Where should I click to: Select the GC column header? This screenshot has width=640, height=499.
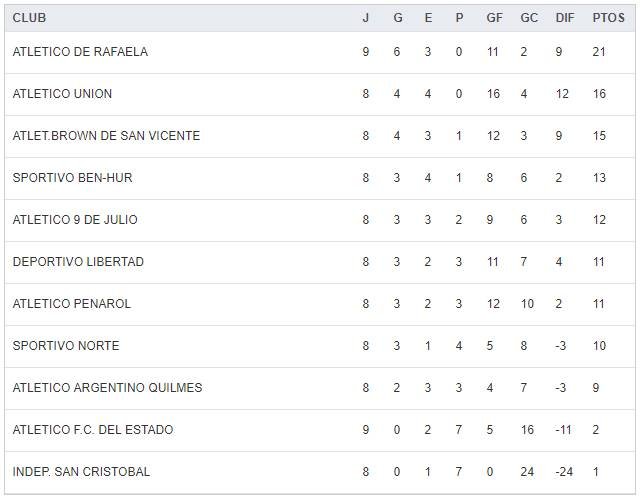point(529,18)
